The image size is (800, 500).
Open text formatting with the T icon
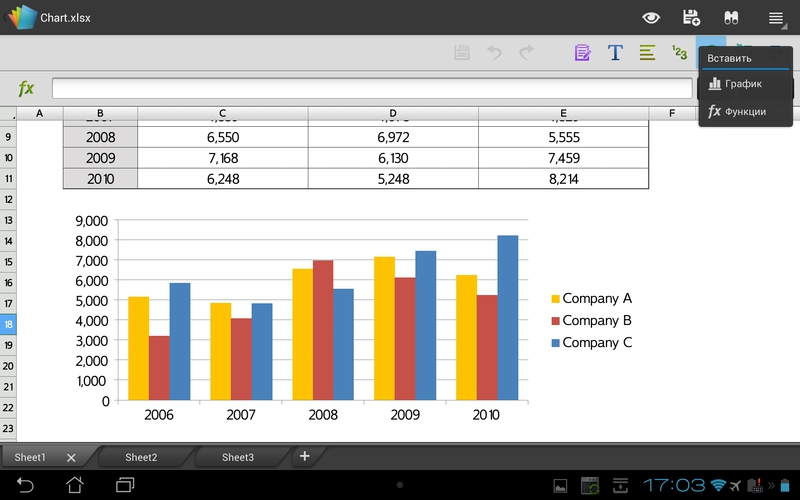pyautogui.click(x=615, y=53)
